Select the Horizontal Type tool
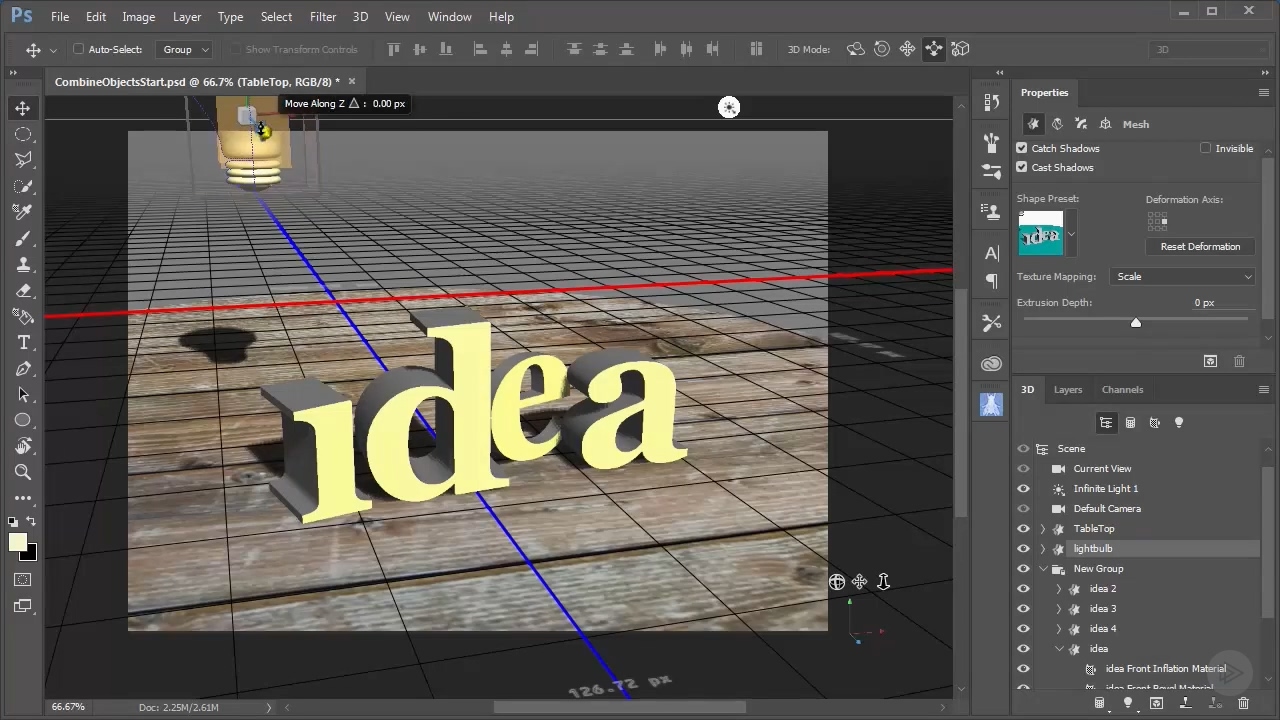1280x720 pixels. pos(23,343)
